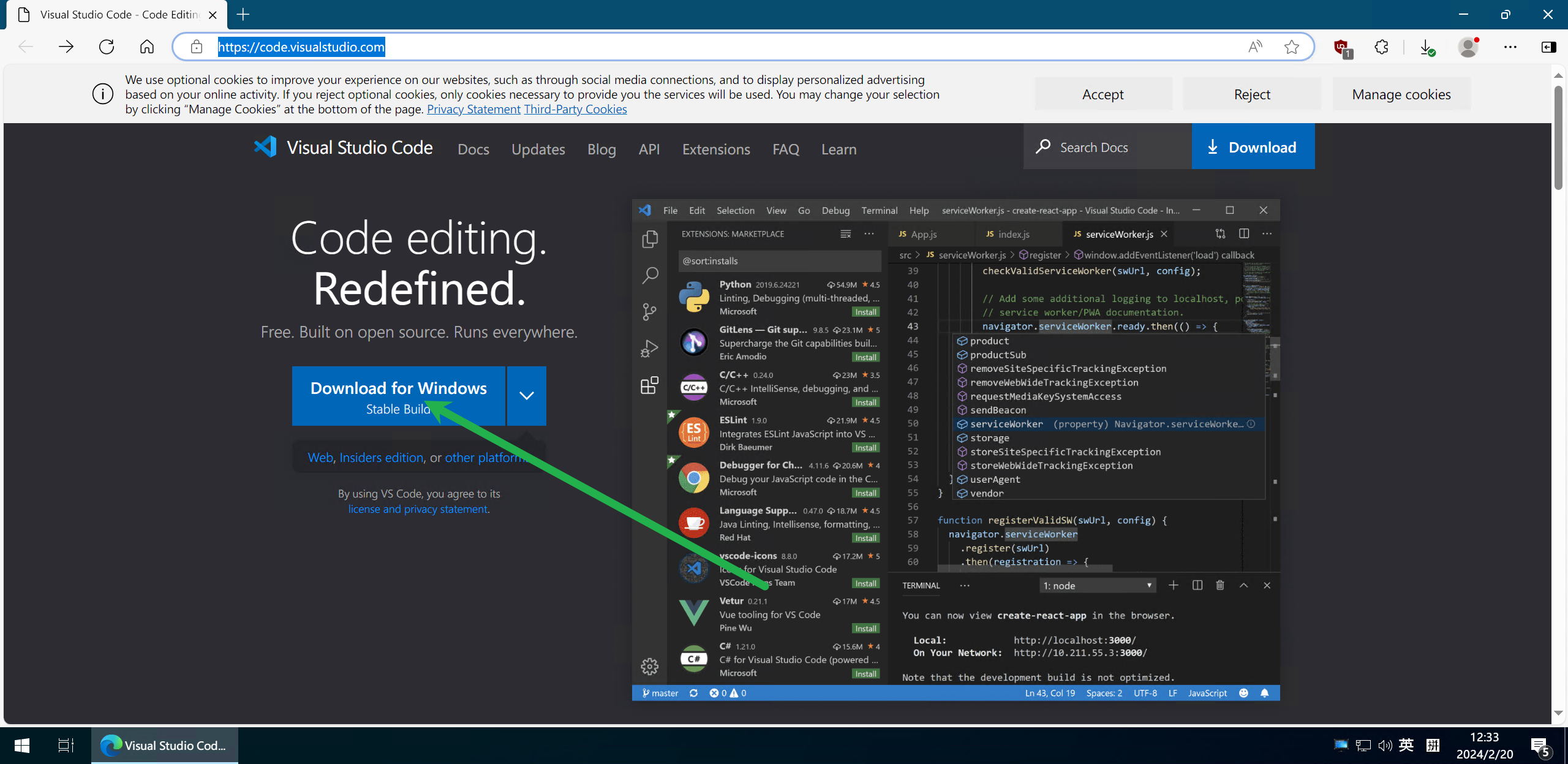Open the notification center icon

[1542, 747]
